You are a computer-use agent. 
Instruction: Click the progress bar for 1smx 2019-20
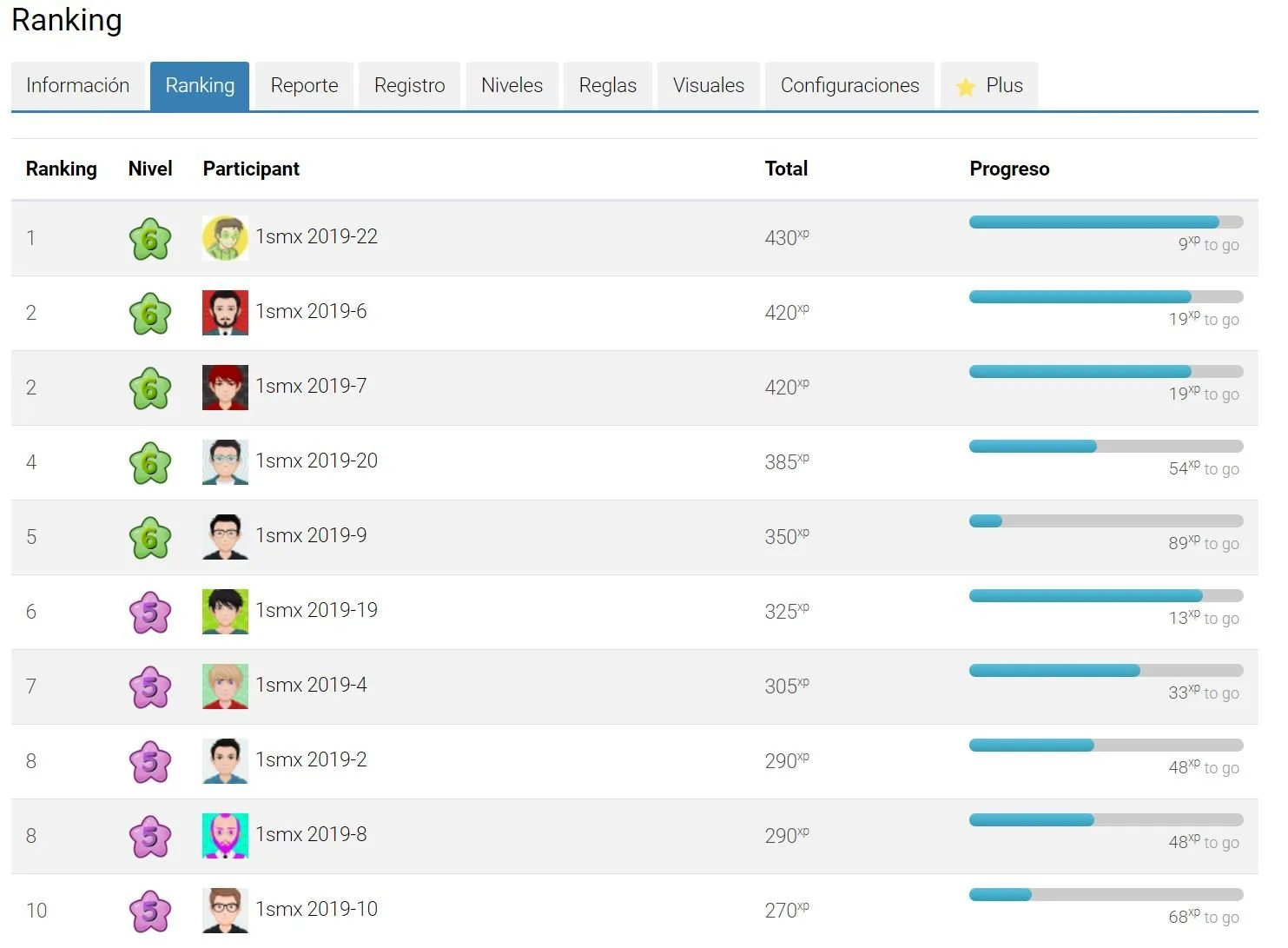coord(1106,447)
